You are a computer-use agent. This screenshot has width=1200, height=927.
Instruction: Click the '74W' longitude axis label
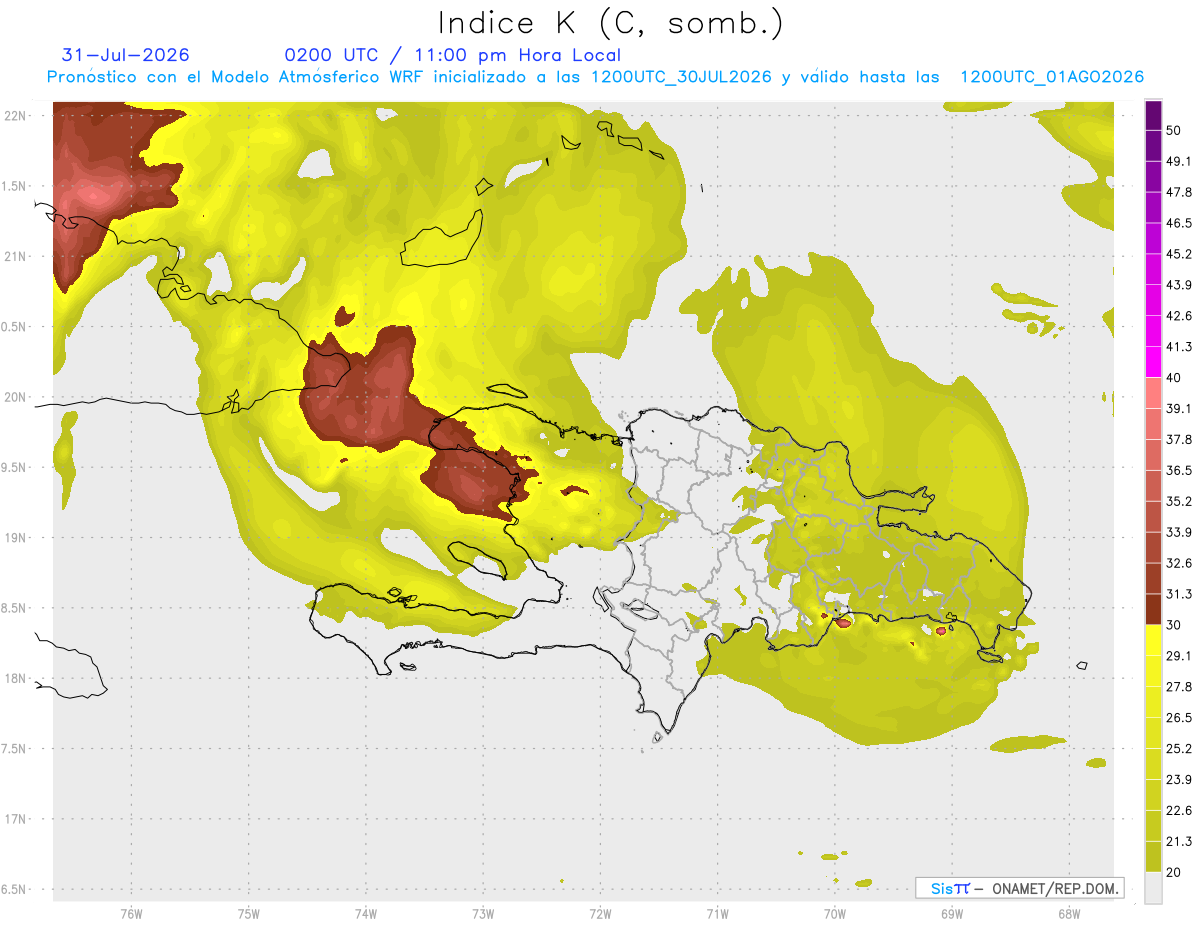point(366,914)
